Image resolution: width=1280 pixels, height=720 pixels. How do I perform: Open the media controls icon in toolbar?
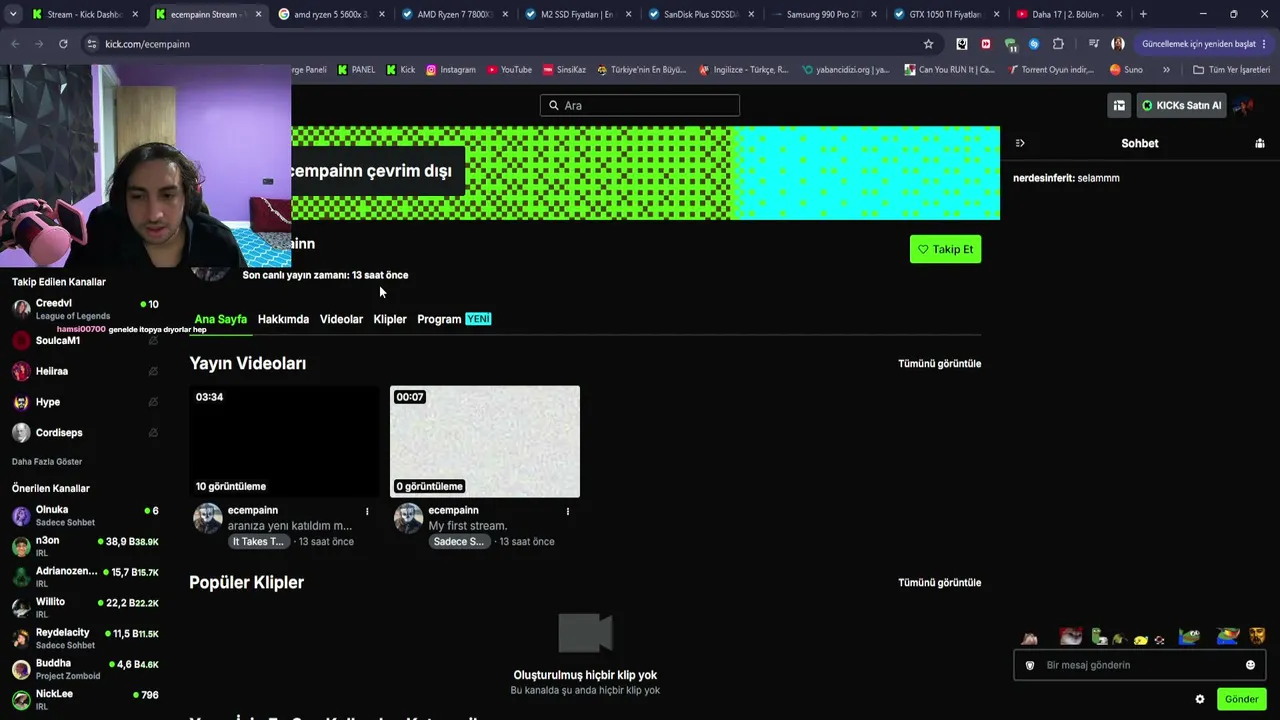click(x=1093, y=44)
